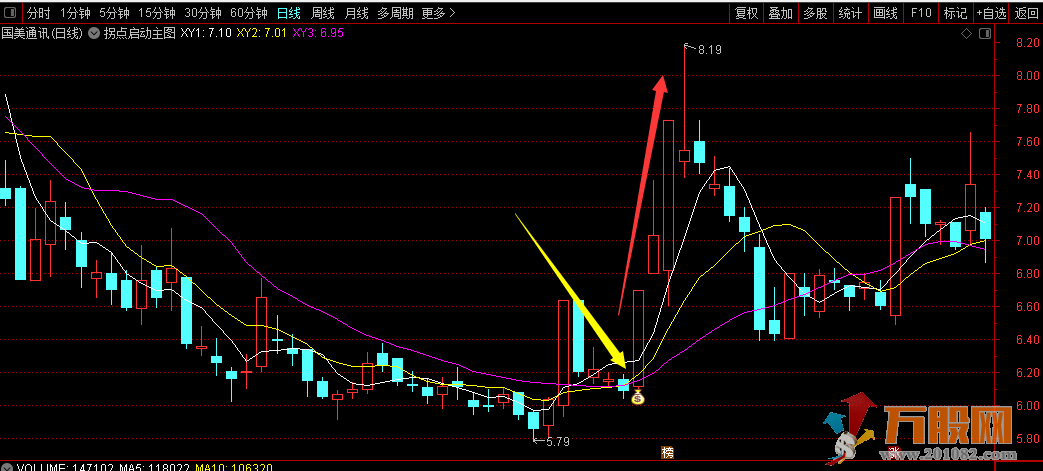The image size is (1043, 471).
Task: Select the 60分钟 period
Action: click(x=248, y=13)
